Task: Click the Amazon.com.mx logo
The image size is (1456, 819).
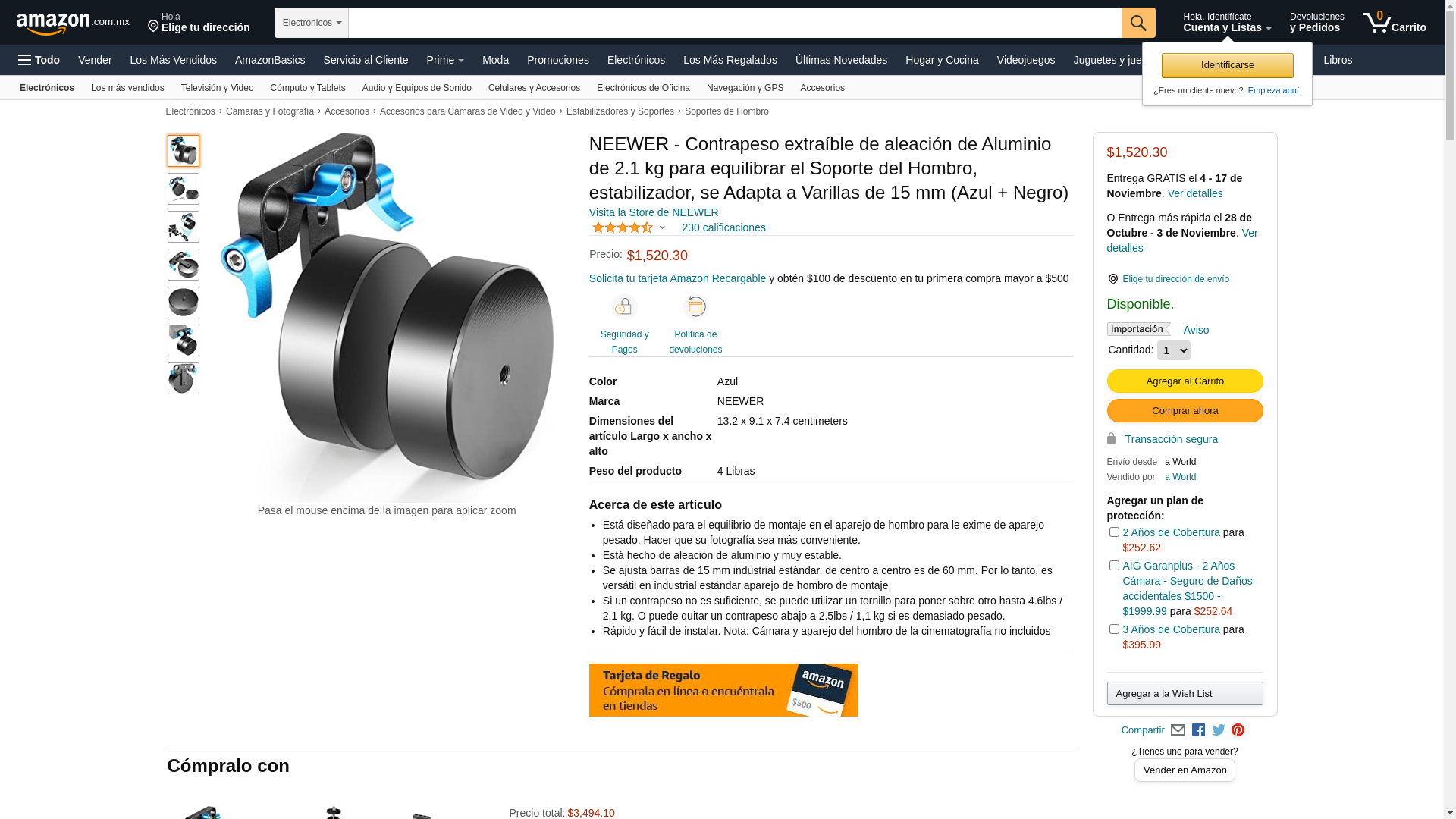Action: (73, 24)
